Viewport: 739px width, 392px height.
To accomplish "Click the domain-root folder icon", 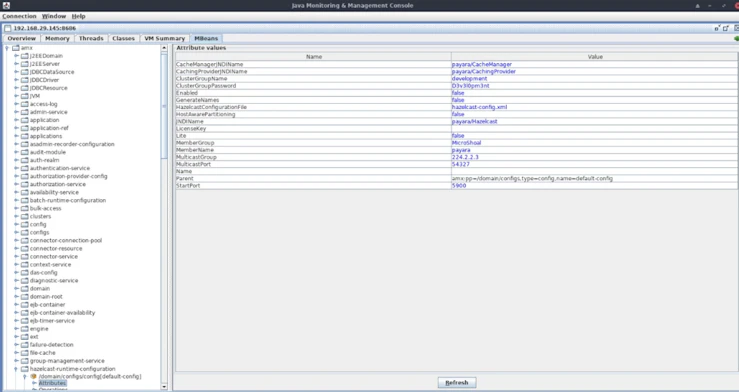I will [25, 296].
